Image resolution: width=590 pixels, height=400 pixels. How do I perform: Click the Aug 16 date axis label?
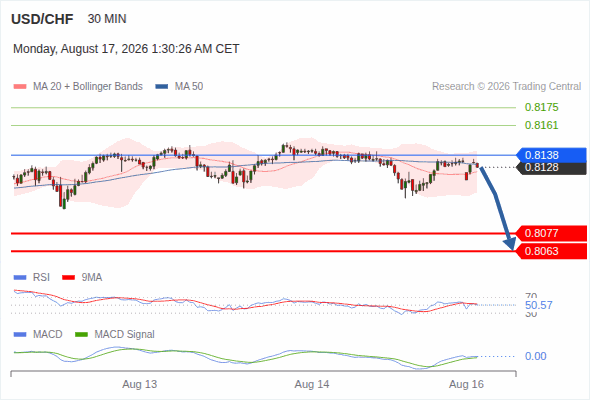466,384
